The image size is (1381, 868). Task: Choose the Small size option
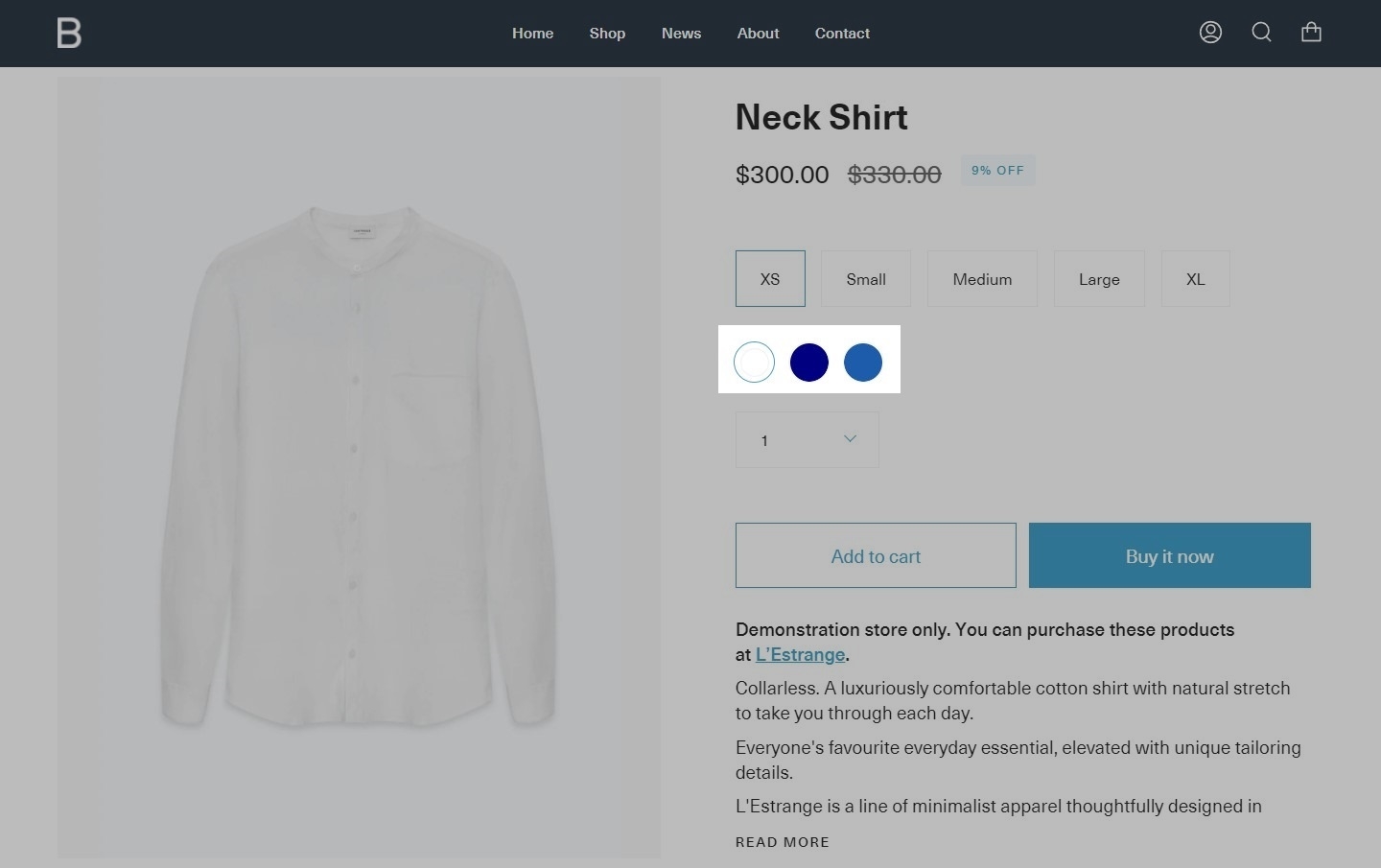pyautogui.click(x=866, y=279)
